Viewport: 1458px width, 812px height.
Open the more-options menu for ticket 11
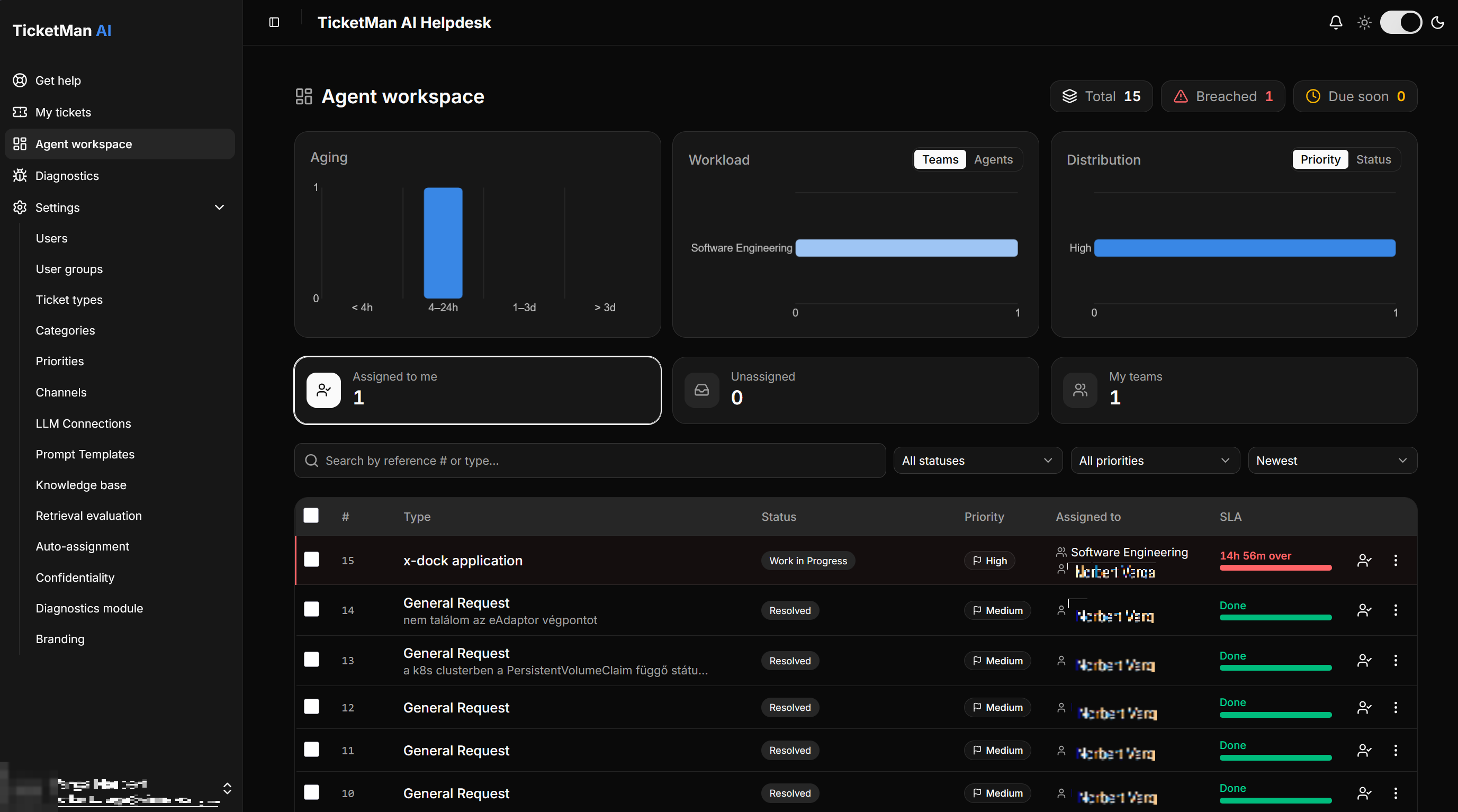[1395, 750]
